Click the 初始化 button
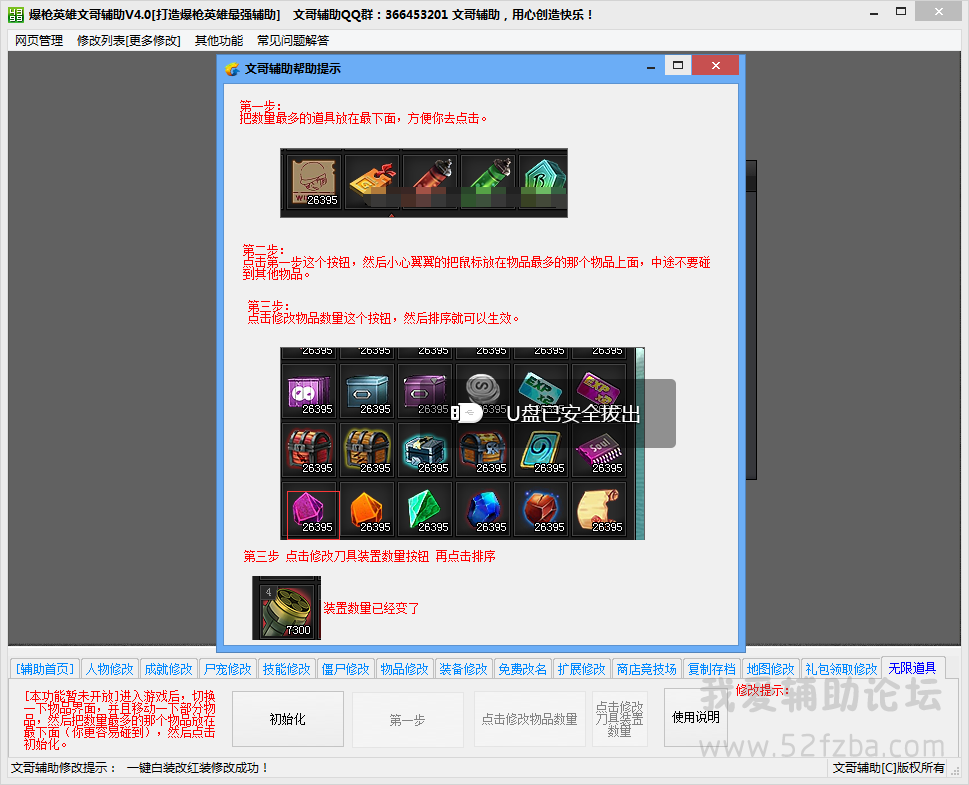Viewport: 969px width, 785px height. point(287,719)
